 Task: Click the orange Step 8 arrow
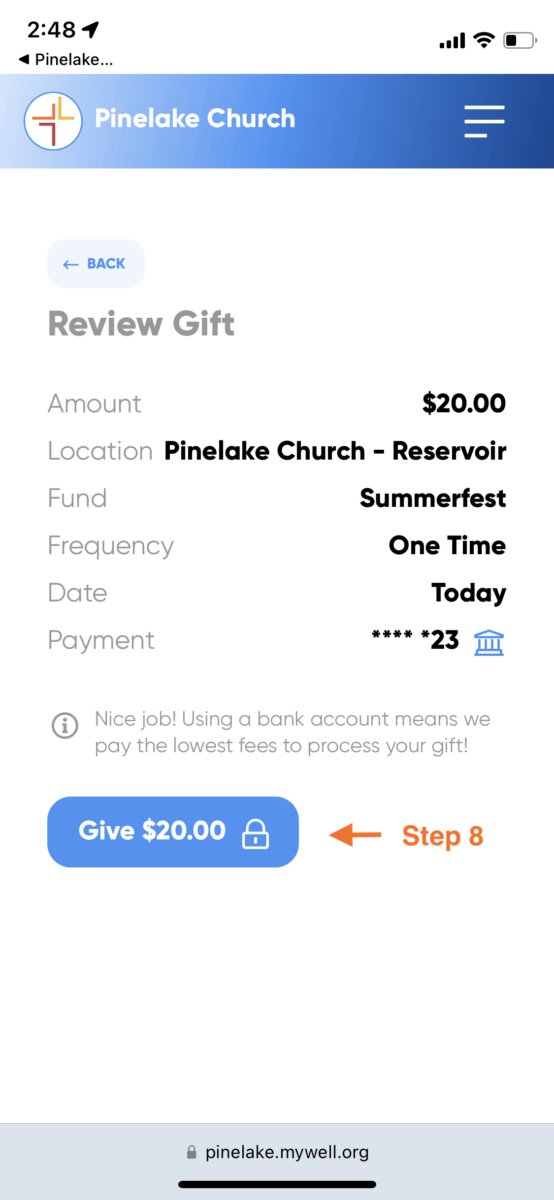(356, 834)
